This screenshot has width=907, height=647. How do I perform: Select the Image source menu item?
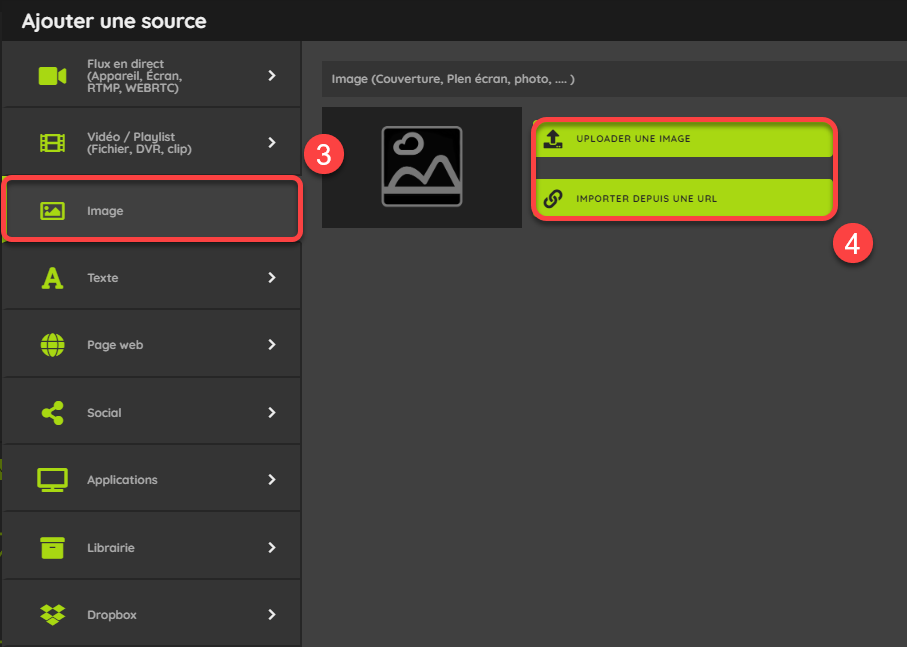coord(152,210)
